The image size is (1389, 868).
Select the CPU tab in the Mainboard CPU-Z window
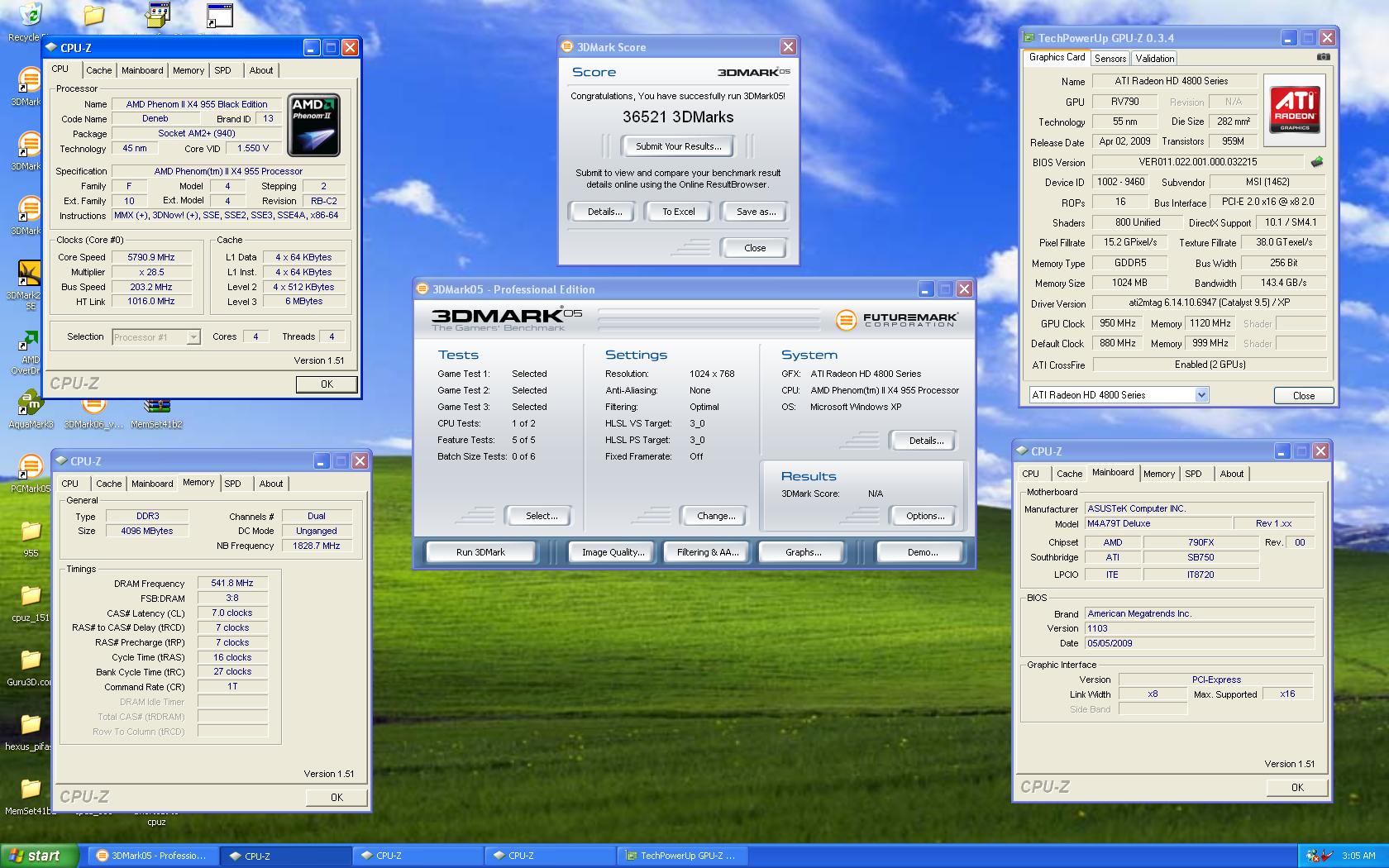[1030, 475]
